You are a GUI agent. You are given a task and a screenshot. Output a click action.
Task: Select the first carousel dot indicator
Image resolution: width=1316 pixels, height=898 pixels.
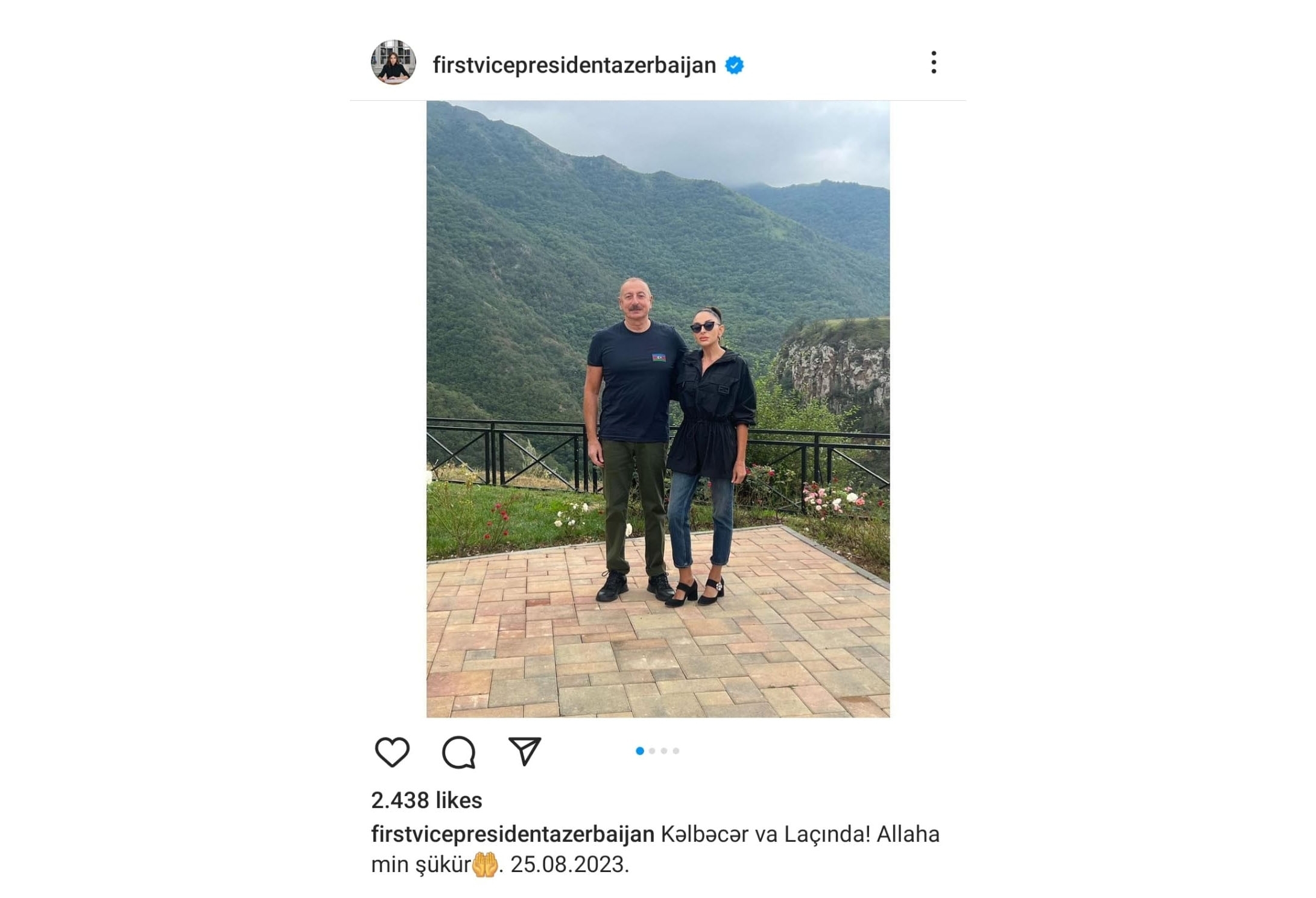click(x=640, y=751)
